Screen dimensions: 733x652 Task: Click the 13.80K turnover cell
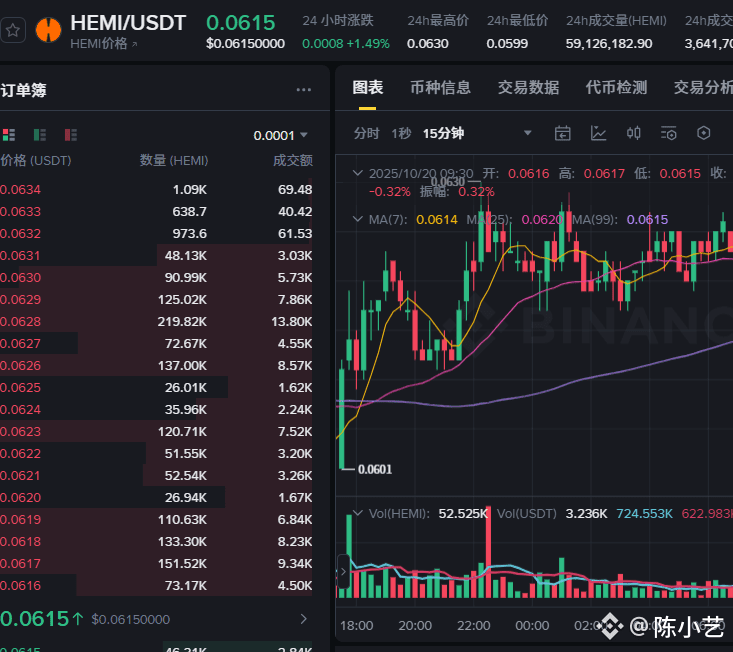(292, 322)
